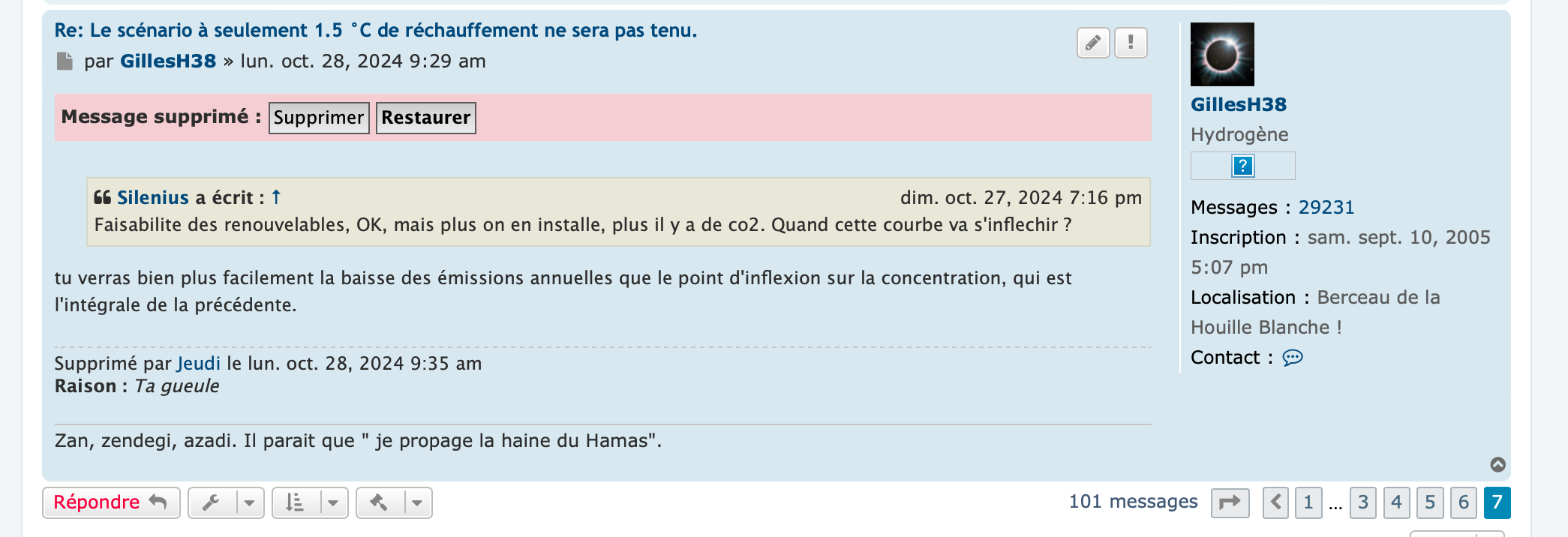This screenshot has width=1568, height=537.
Task: Go to previous page using left chevron
Action: tap(1275, 502)
